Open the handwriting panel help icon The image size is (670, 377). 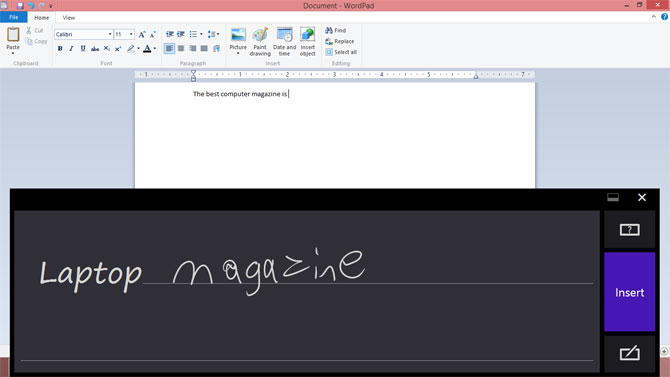(x=629, y=230)
